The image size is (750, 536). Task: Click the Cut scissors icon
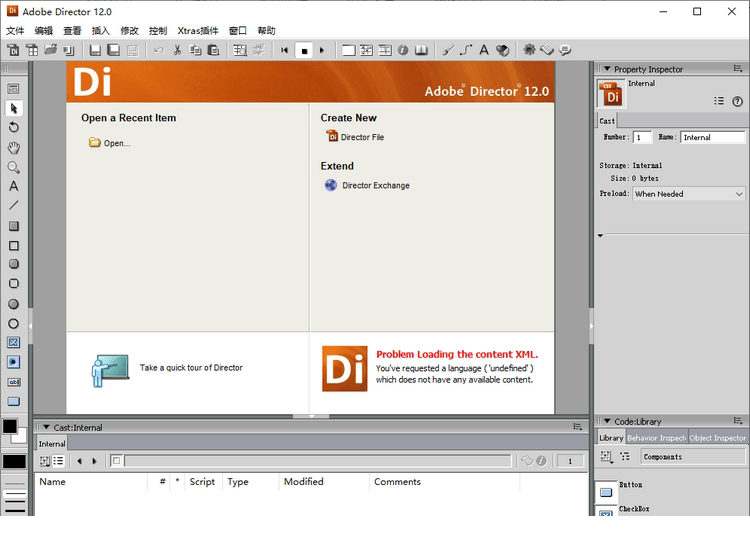click(177, 50)
